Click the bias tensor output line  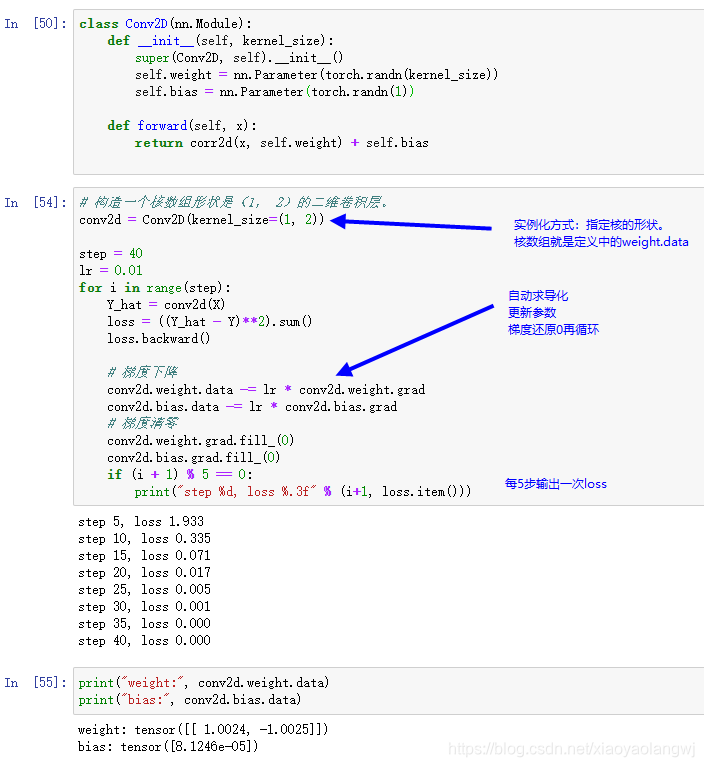[x=168, y=746]
